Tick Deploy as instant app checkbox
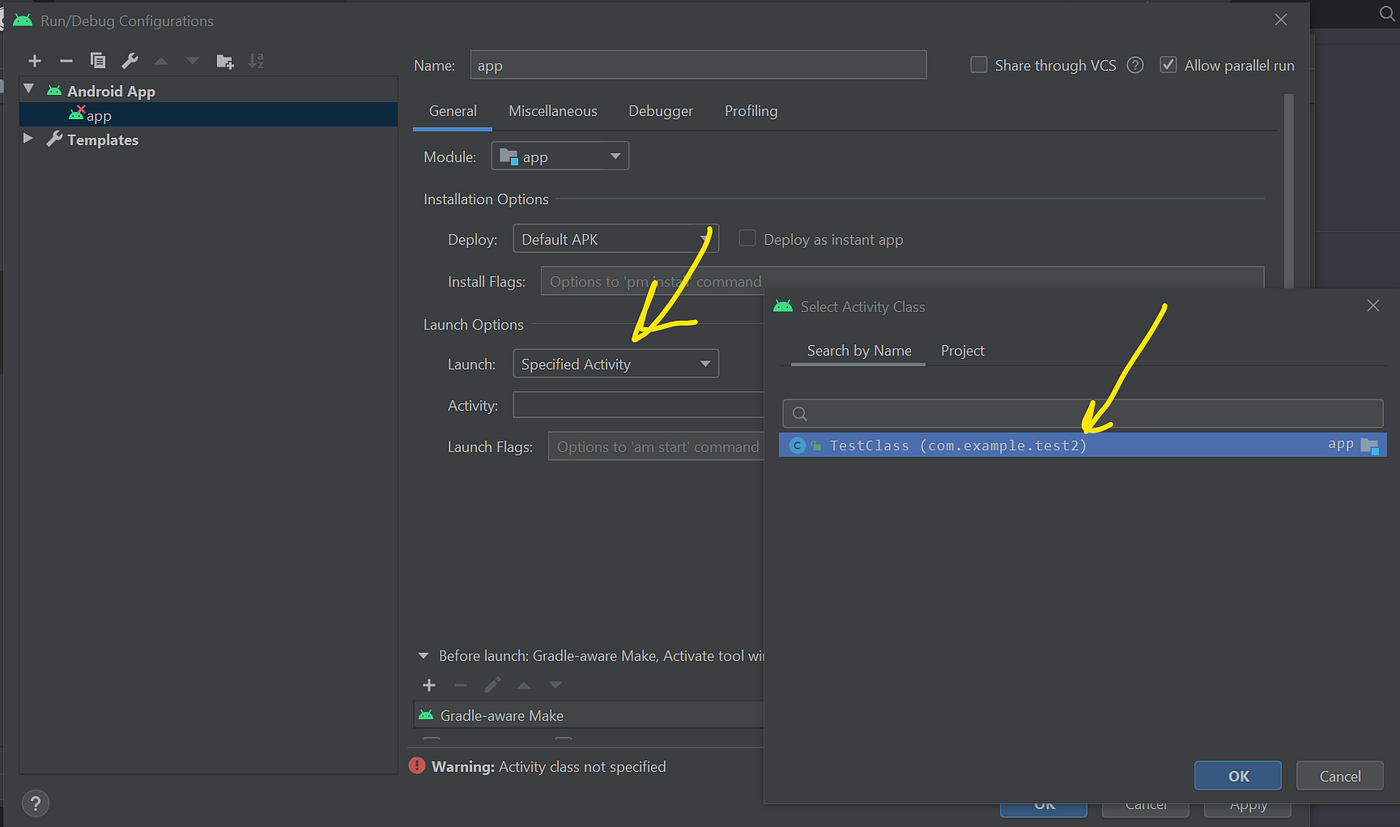This screenshot has height=827, width=1400. (747, 239)
